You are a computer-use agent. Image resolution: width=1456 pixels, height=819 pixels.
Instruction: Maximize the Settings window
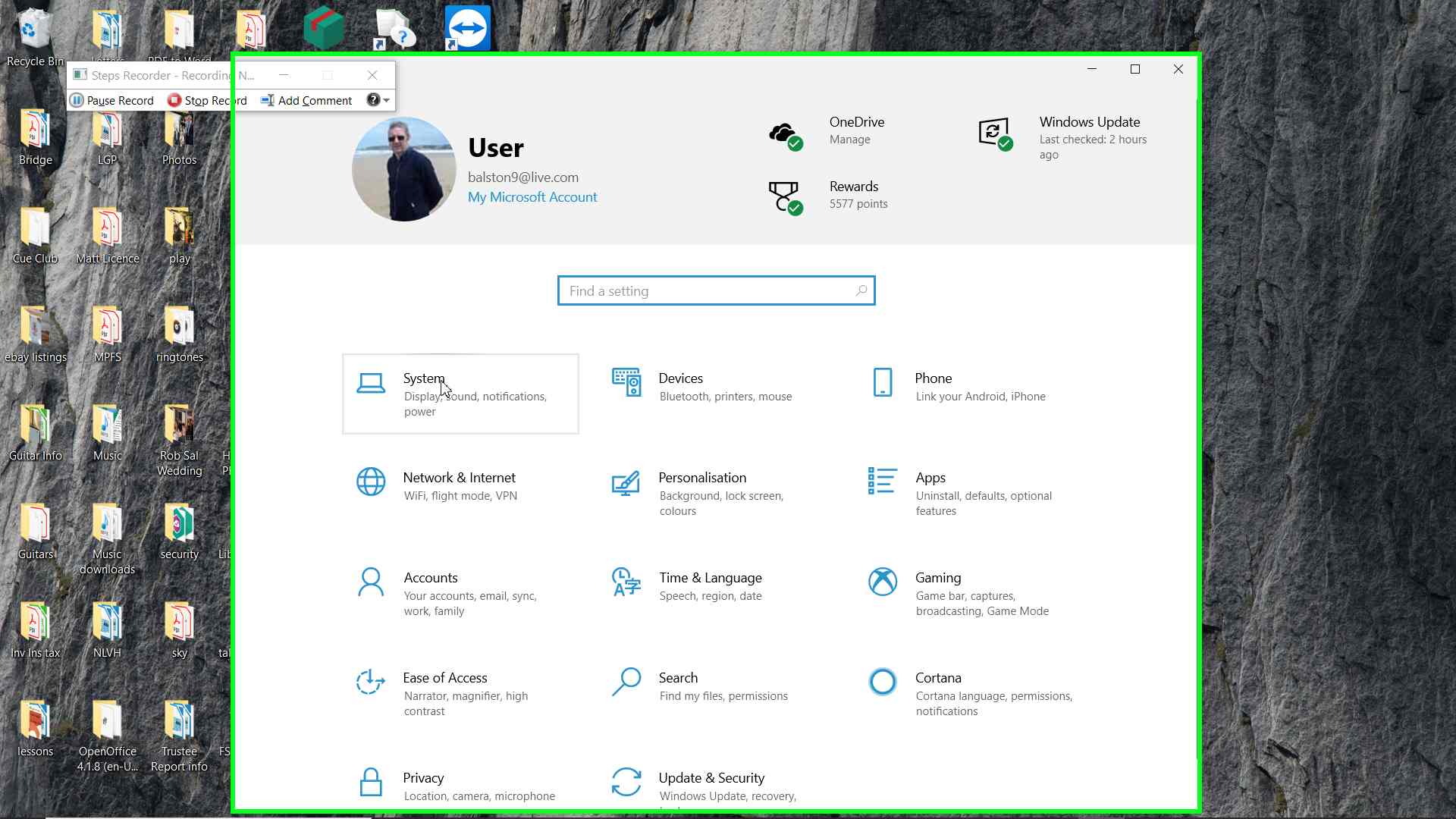(x=1135, y=69)
